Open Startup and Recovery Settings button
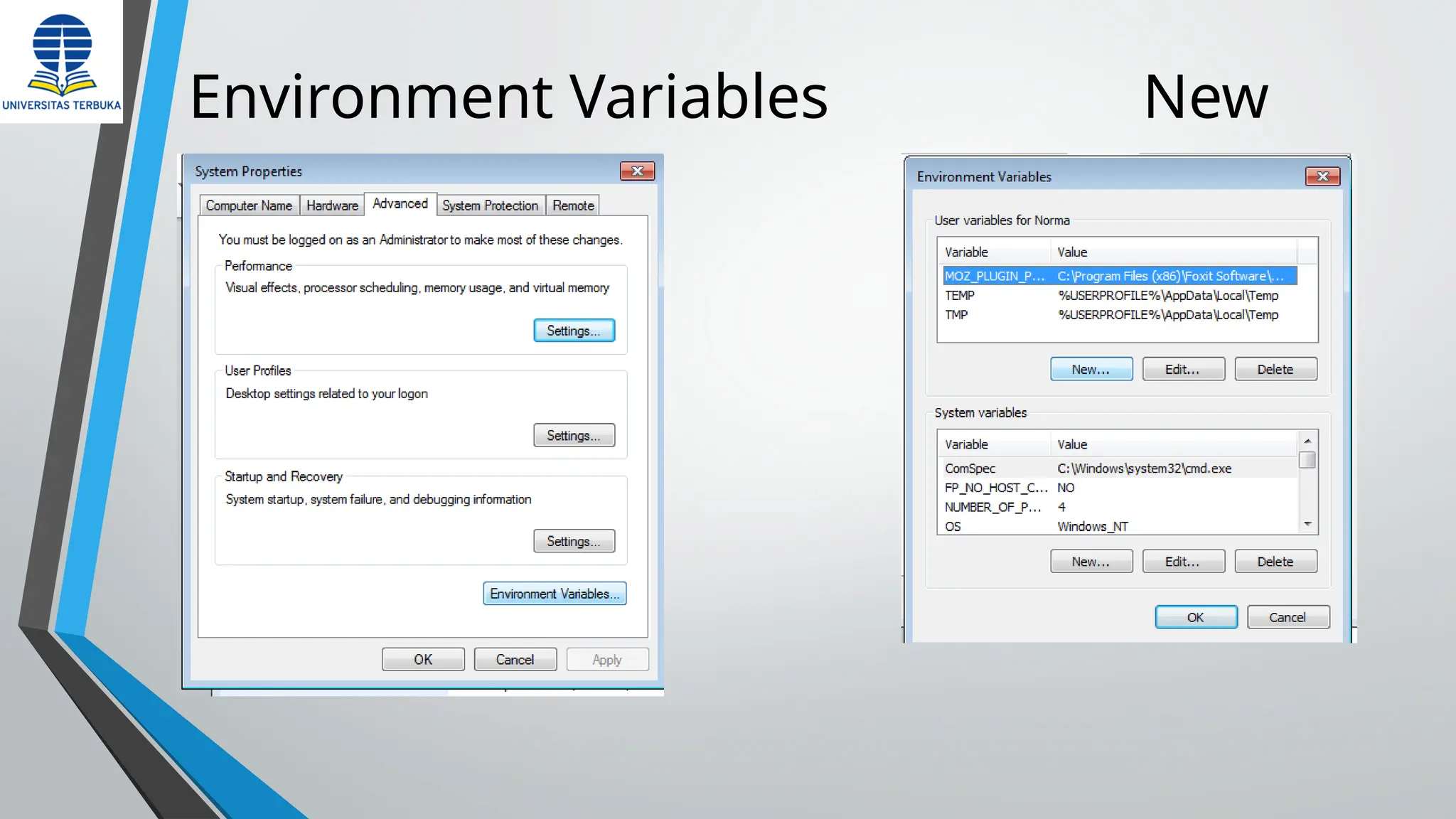This screenshot has width=1456, height=819. 574,542
